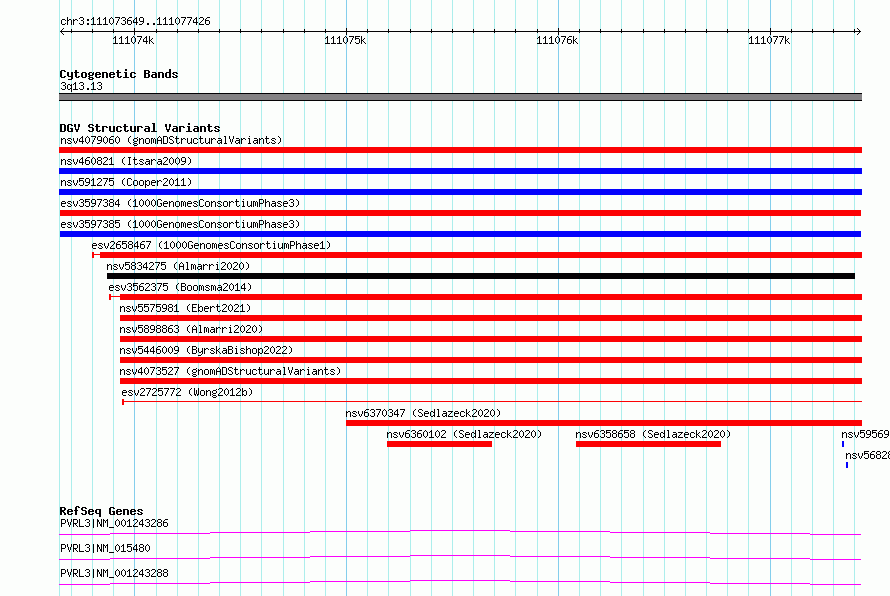Click the red nsv4079060 gnomAD variant bar
This screenshot has height=596, width=890.
click(x=460, y=150)
